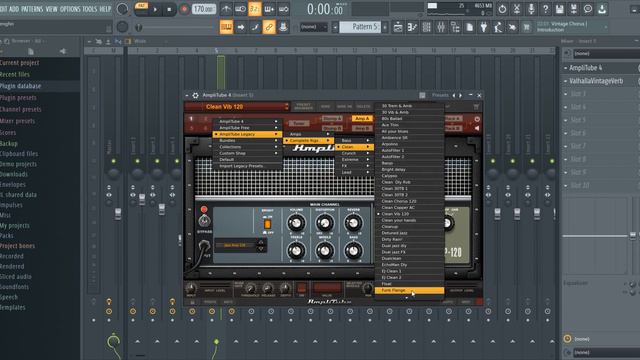
Task: Select the Clean Chorus 120 preset
Action: click(x=409, y=201)
